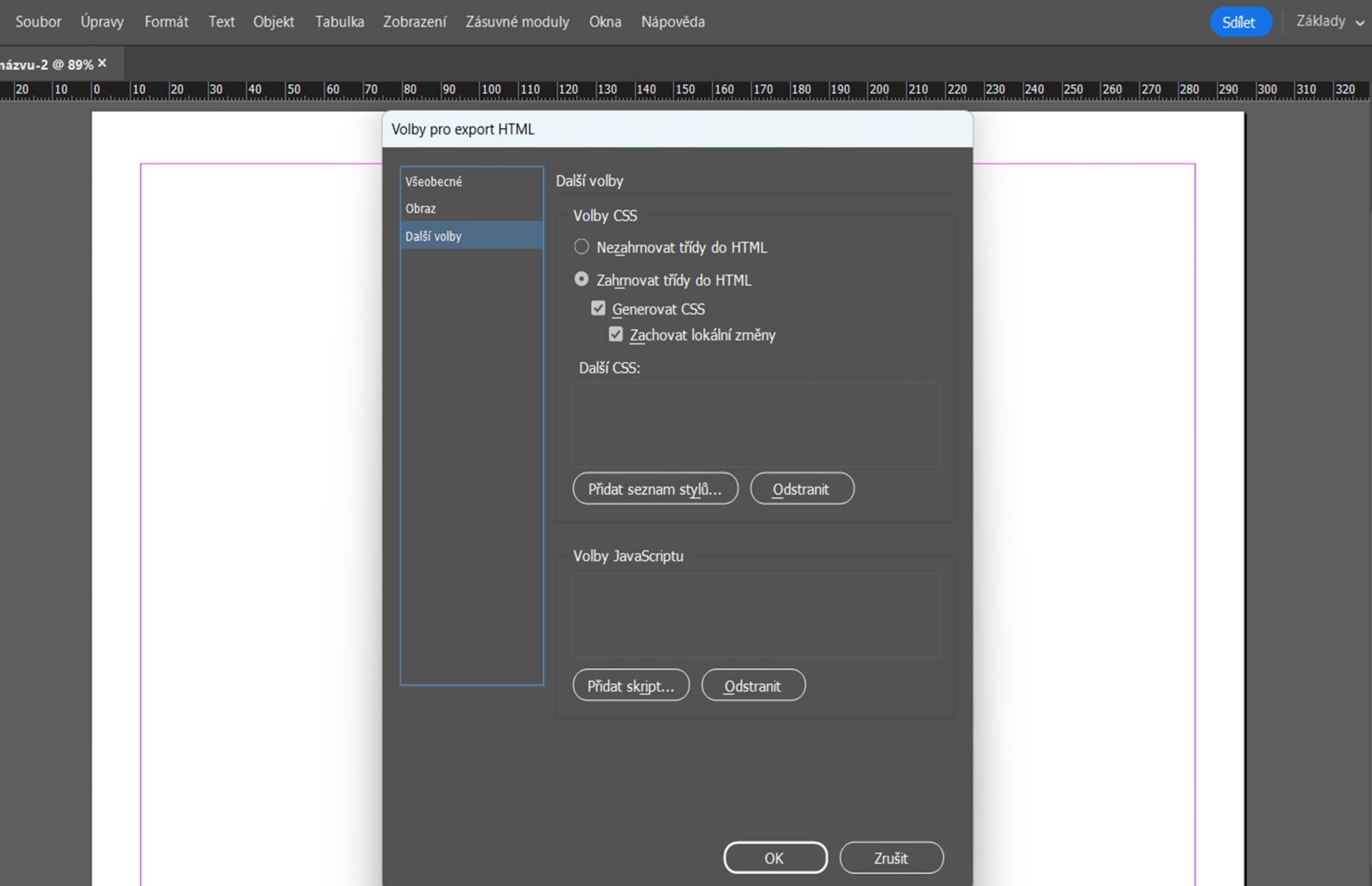Click Odstranit under JavaScript options

point(752,686)
